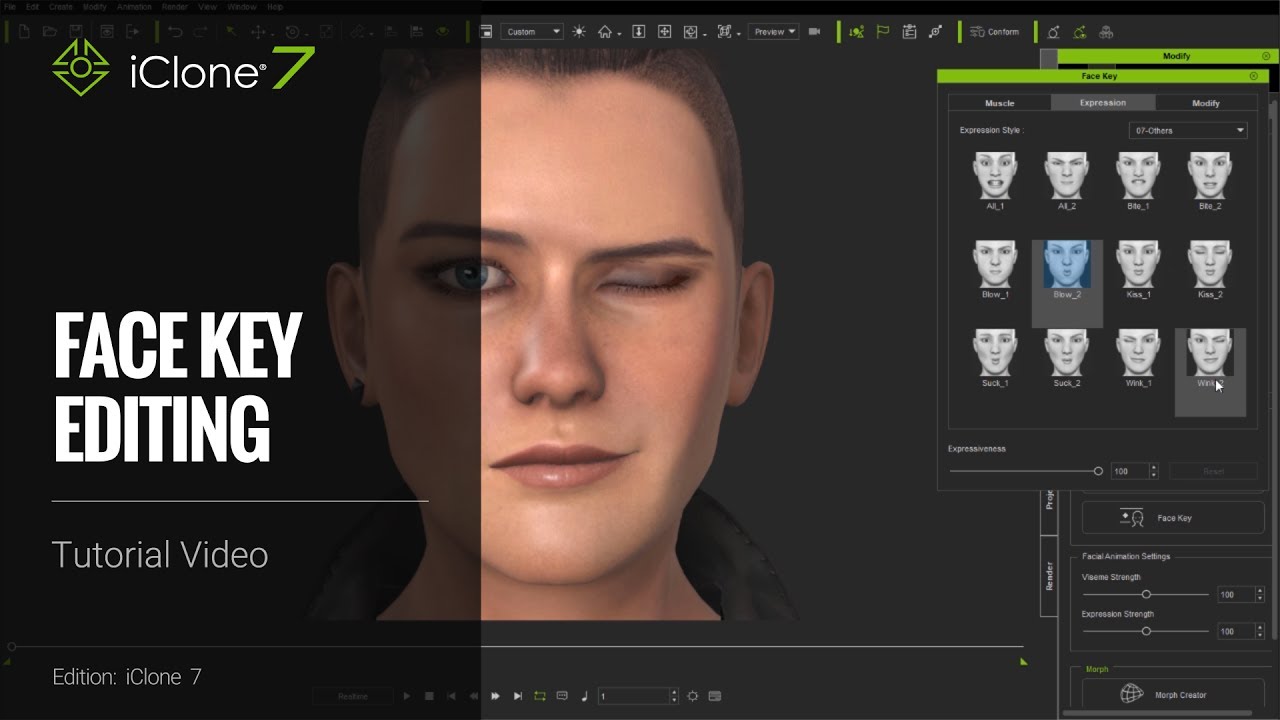Click the cube view icon in toolbar
1280x720 pixels.
(x=690, y=32)
